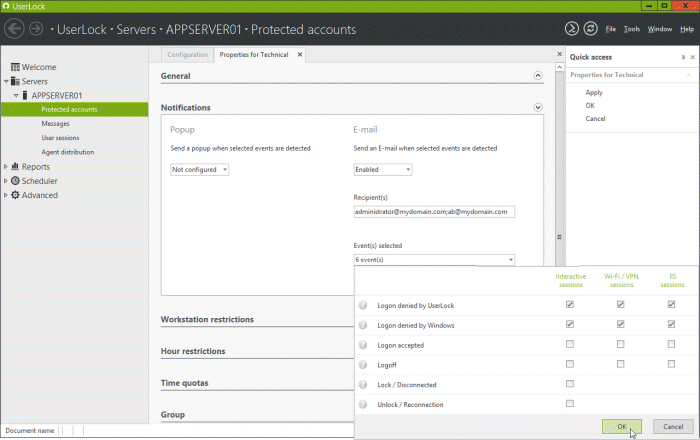Click Cancel in Quick access
Image resolution: width=700 pixels, height=440 pixels.
point(596,119)
